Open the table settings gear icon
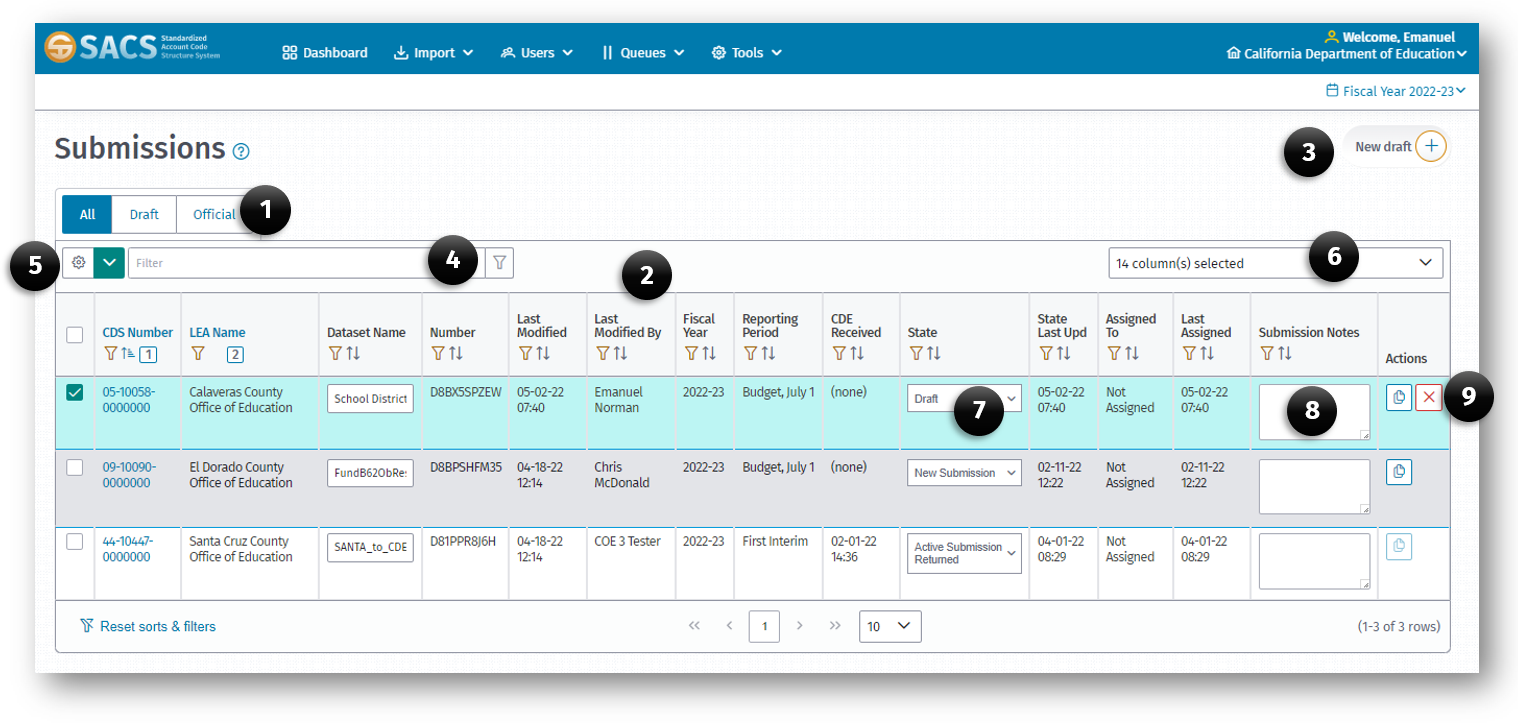Viewport: 1518px width, 727px height. point(78,262)
